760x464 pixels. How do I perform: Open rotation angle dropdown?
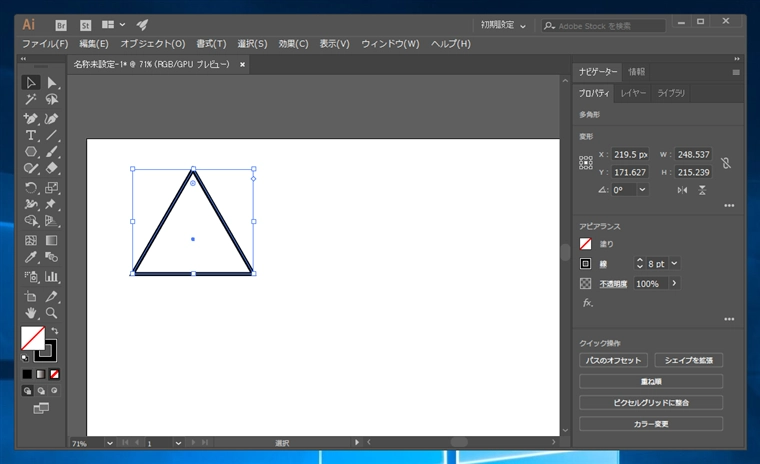coord(642,190)
